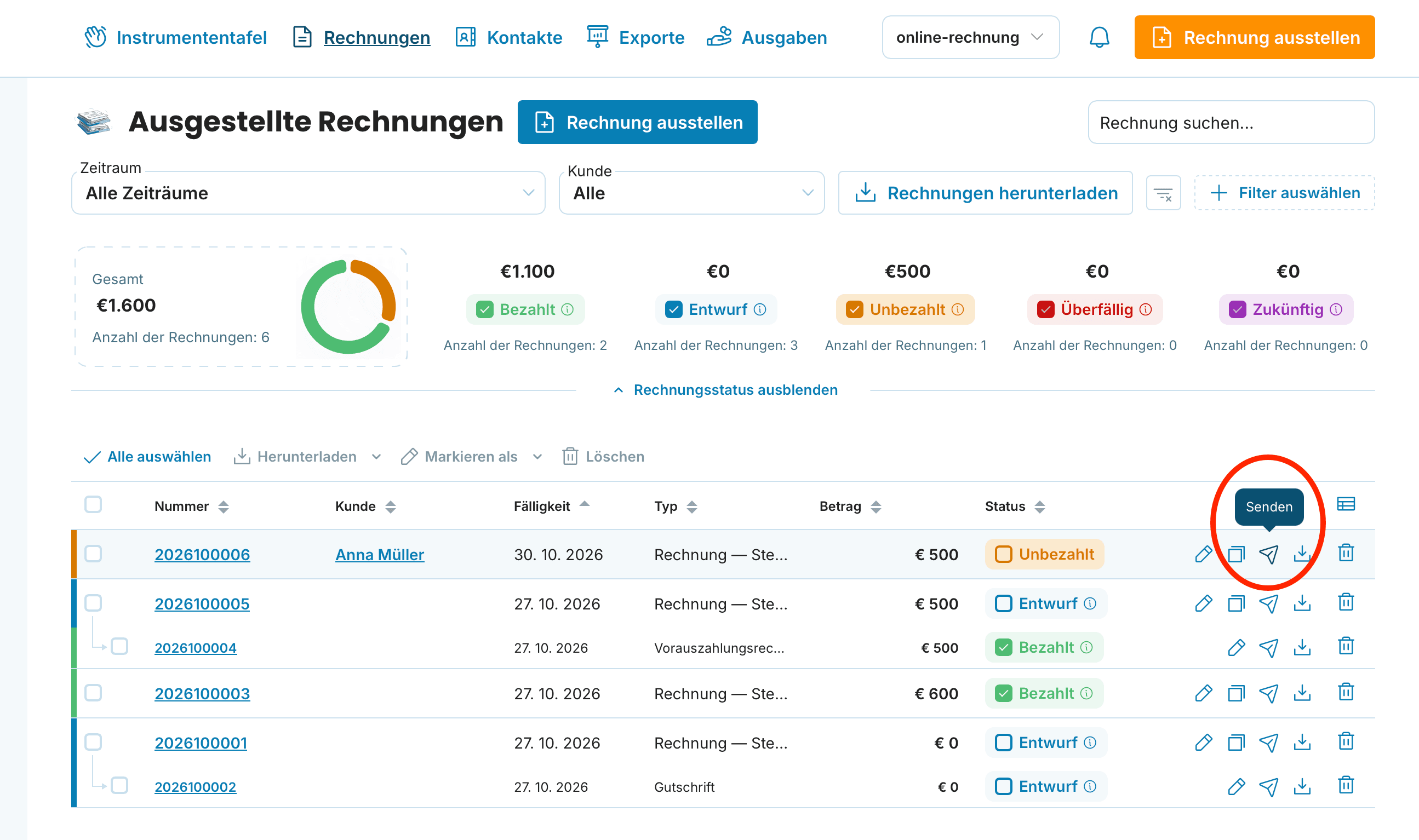Edit credit note 2026100002 with pencil icon
Image resolution: width=1419 pixels, height=840 pixels.
[x=1236, y=786]
